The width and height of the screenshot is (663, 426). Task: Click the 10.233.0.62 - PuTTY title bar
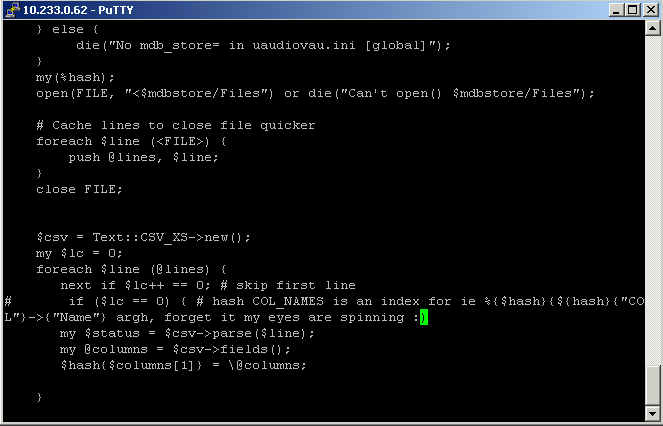(300, 10)
